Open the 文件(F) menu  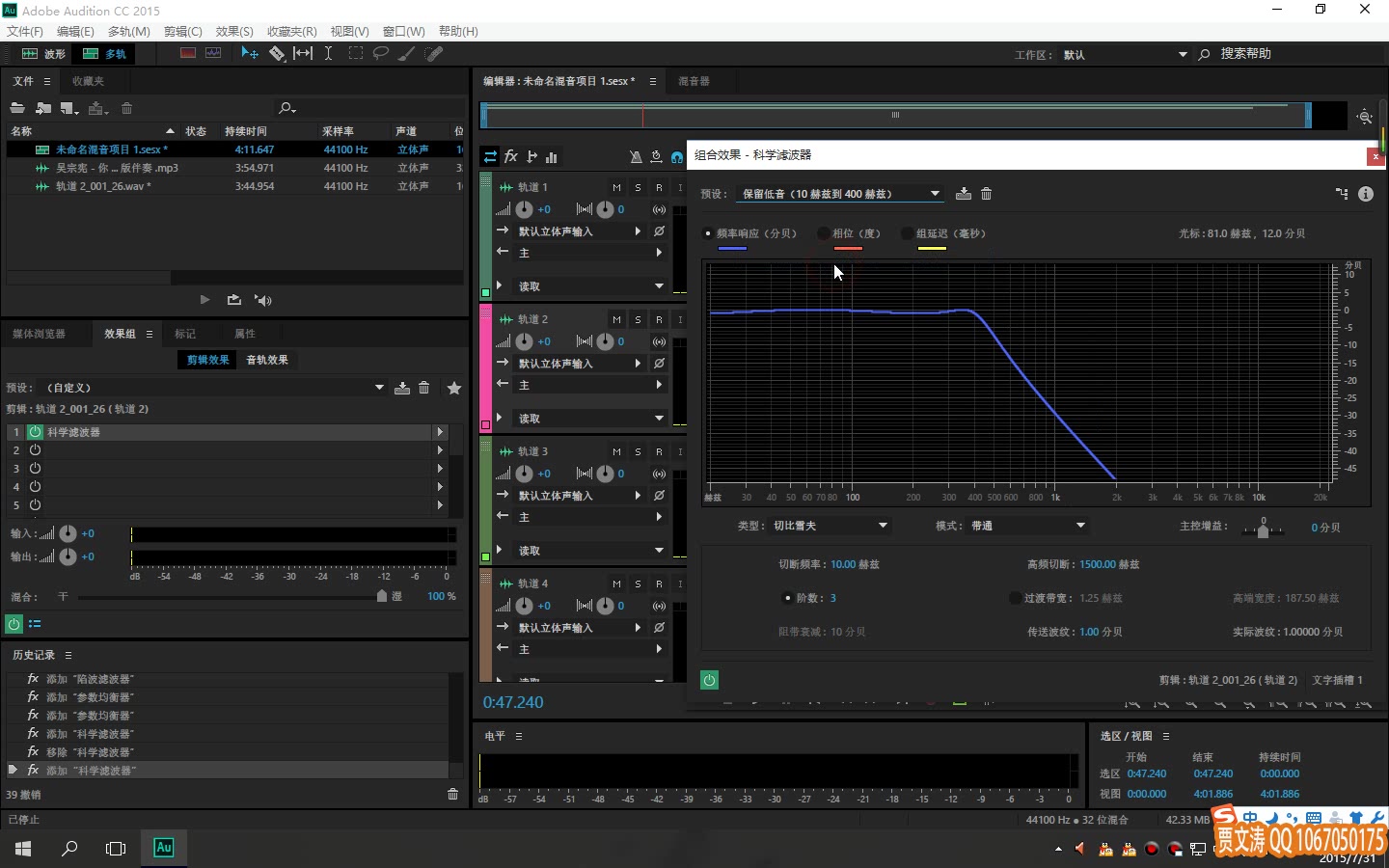pyautogui.click(x=25, y=31)
